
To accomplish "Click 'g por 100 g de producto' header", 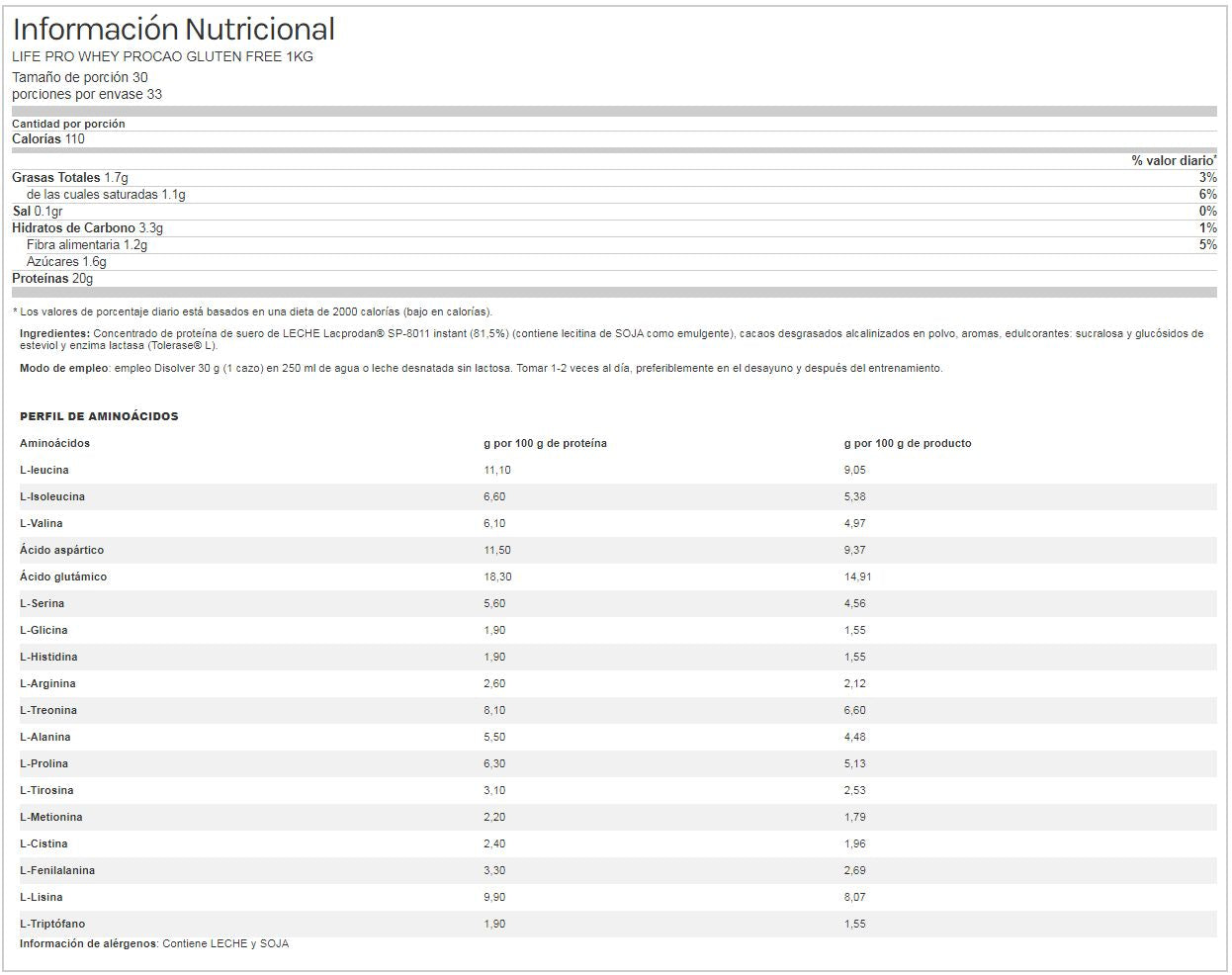I will (908, 443).
